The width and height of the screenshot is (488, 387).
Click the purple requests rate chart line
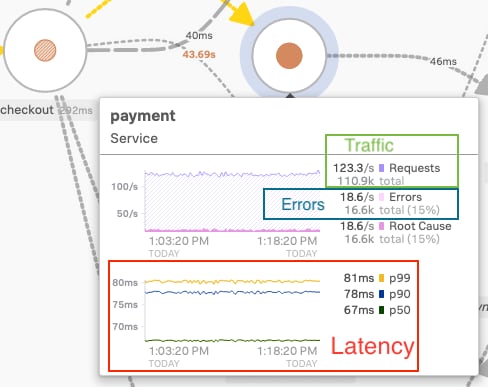(x=232, y=174)
